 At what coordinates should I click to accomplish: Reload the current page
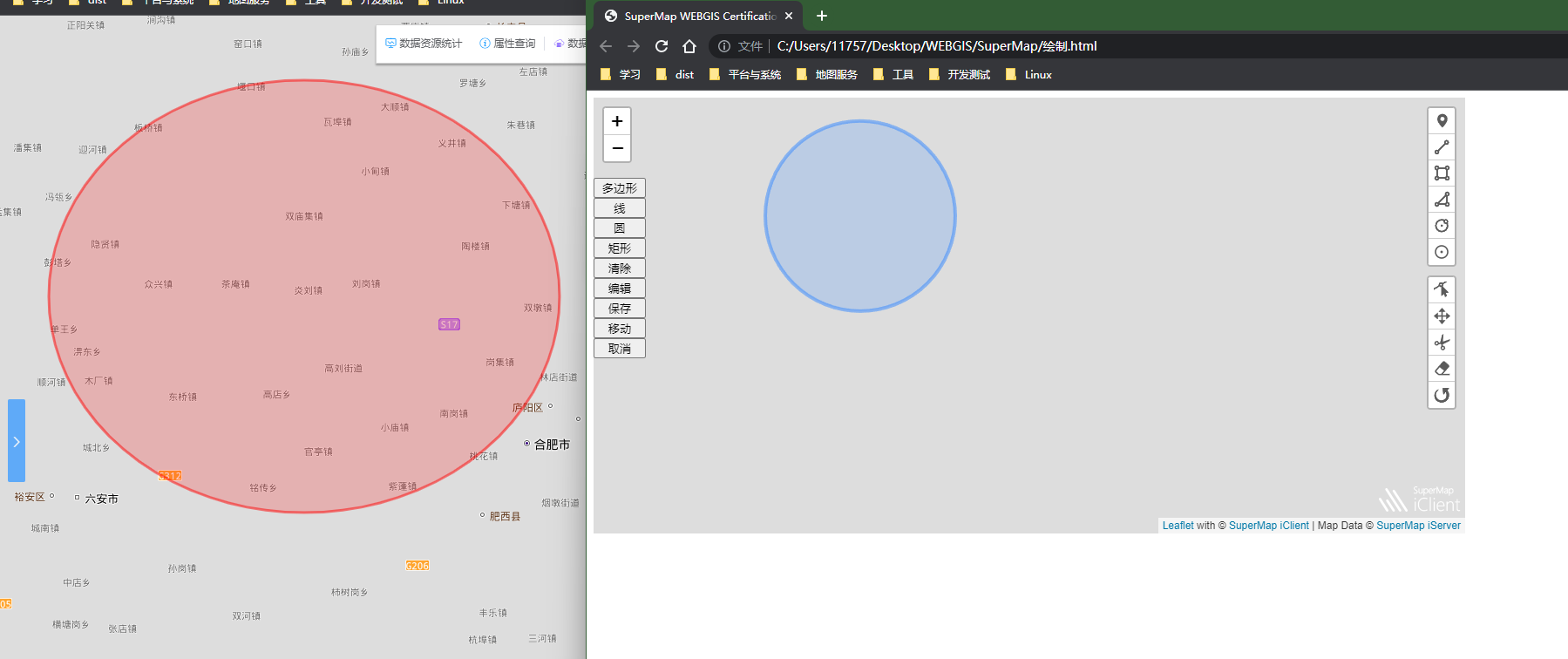tap(662, 46)
